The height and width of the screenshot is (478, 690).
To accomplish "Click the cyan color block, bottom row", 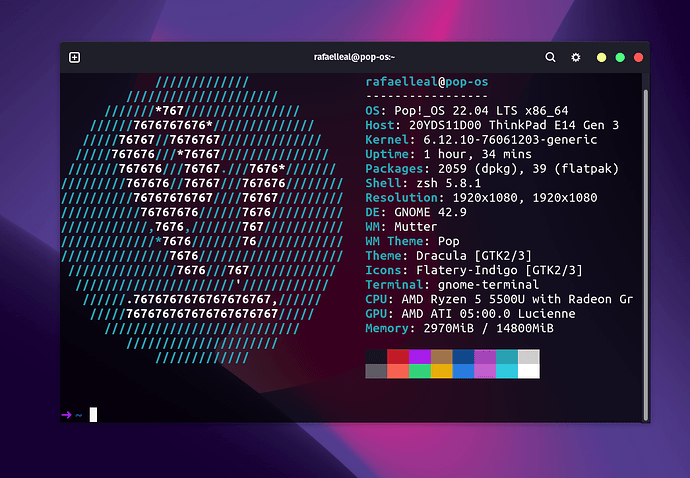I will click(507, 371).
